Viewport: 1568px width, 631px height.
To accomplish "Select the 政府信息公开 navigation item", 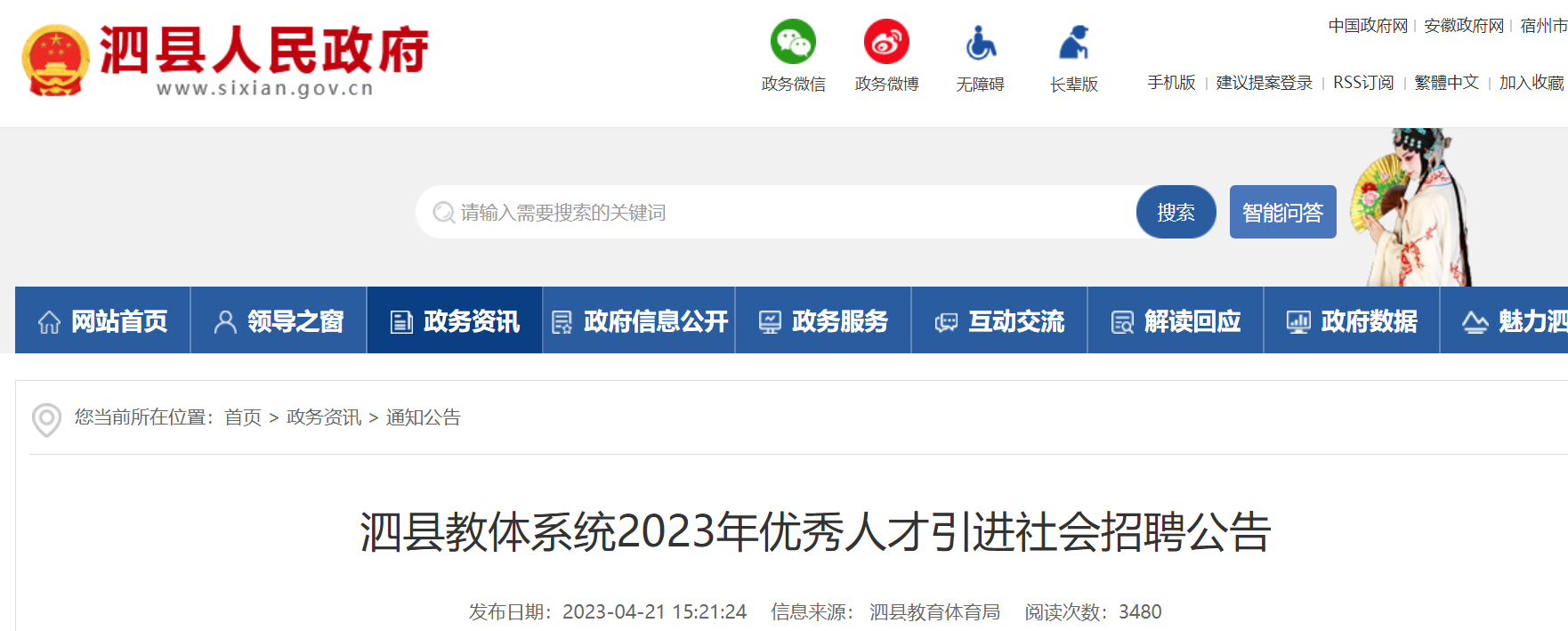I will click(x=639, y=320).
